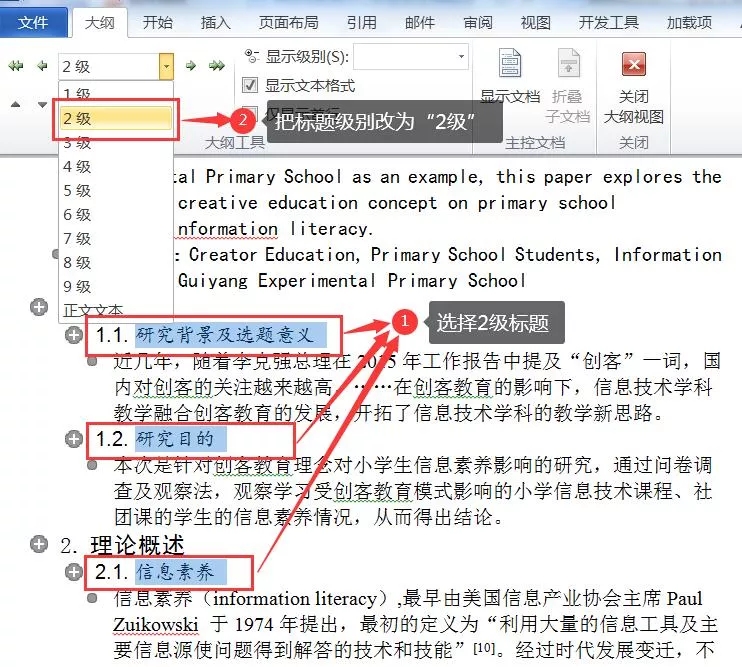Click 显示文档 label button

tap(510, 97)
